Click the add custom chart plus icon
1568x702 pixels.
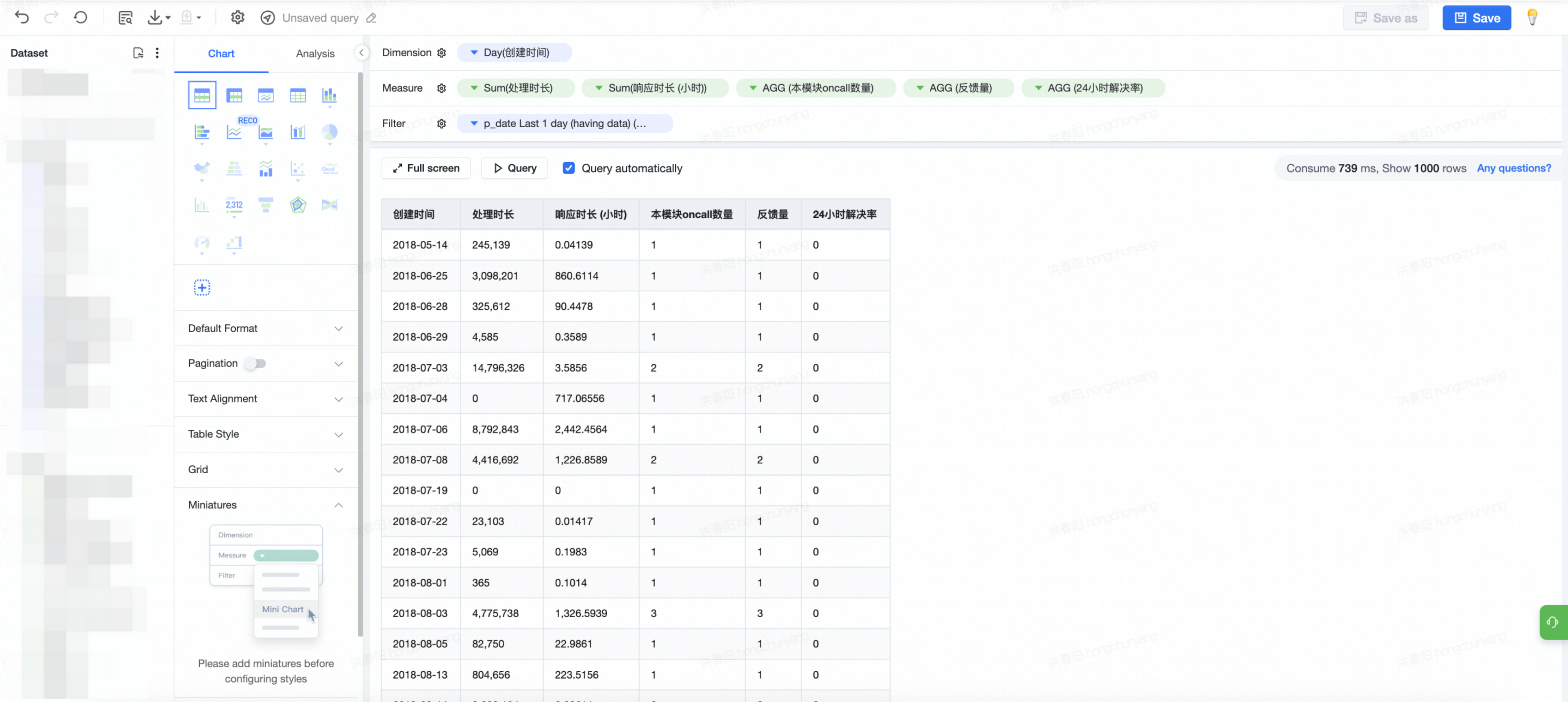202,287
